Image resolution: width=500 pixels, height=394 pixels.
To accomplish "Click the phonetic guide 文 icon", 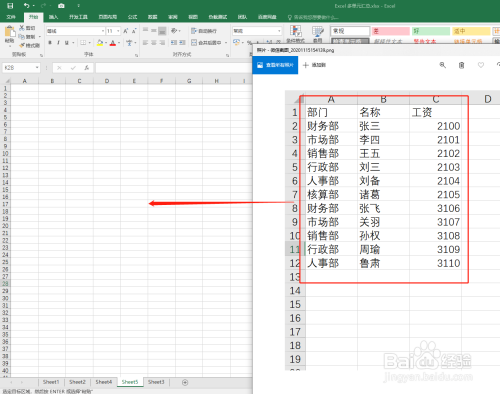I will click(129, 43).
